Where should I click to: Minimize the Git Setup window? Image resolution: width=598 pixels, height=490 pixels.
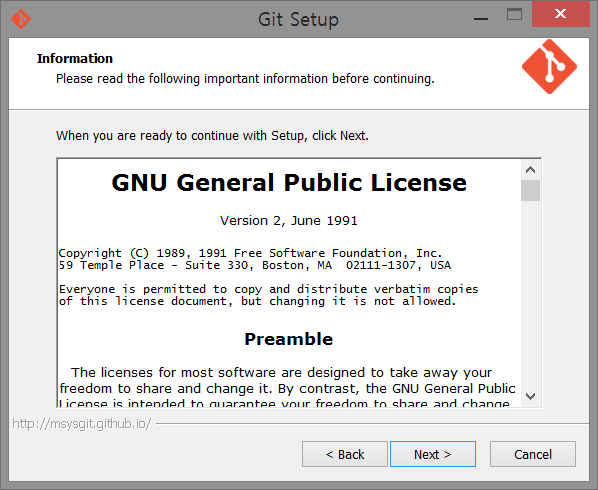[x=481, y=19]
